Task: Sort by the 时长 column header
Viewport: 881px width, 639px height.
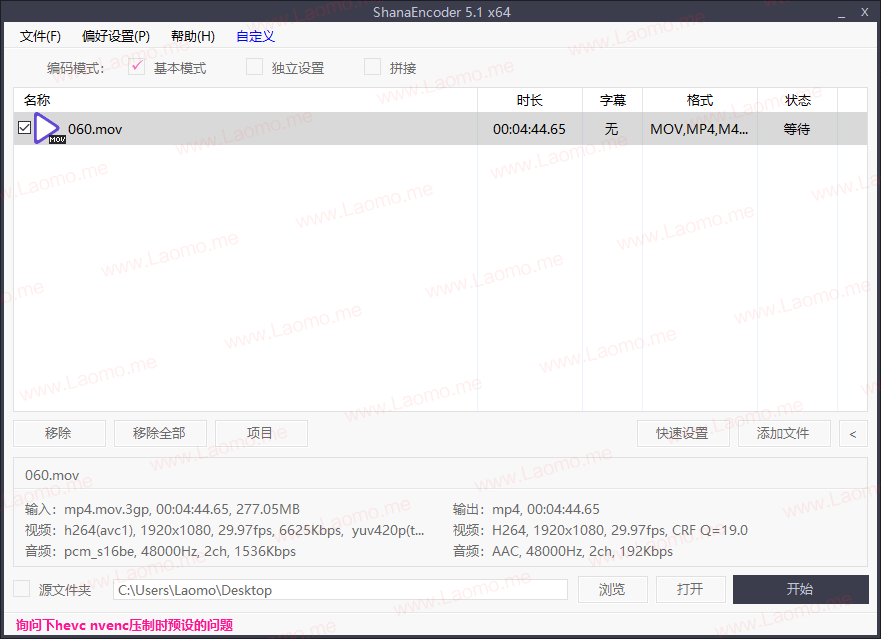Action: [529, 100]
